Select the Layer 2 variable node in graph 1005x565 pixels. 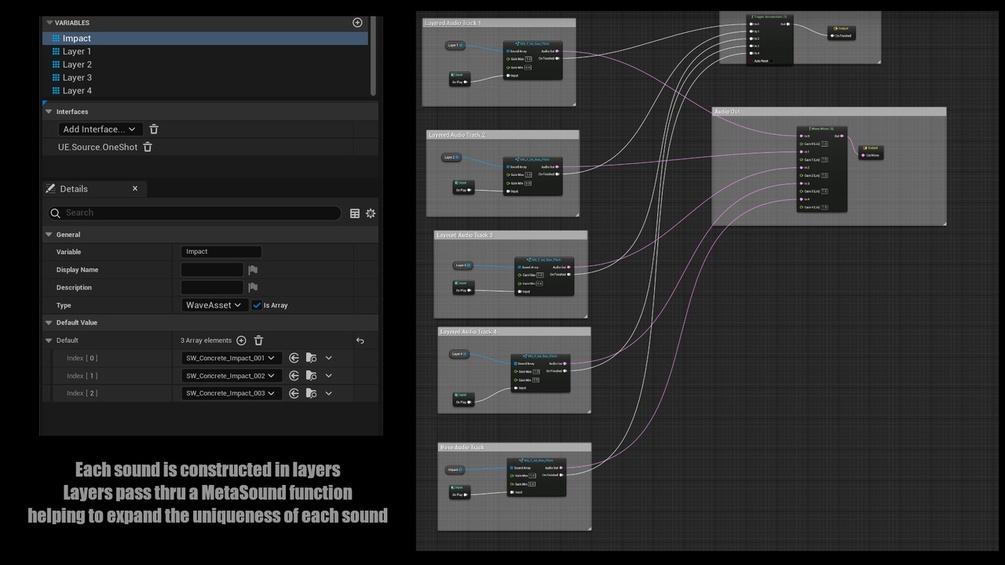452,158
